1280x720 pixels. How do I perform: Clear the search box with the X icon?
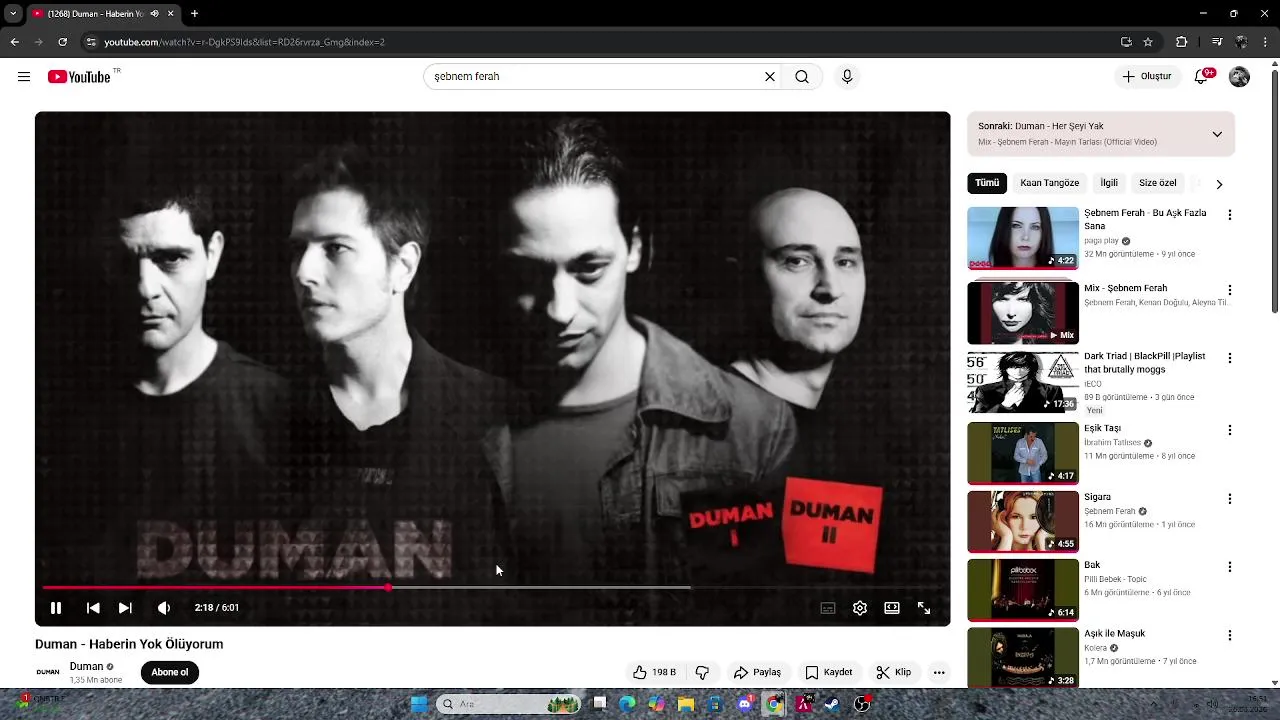(x=770, y=77)
